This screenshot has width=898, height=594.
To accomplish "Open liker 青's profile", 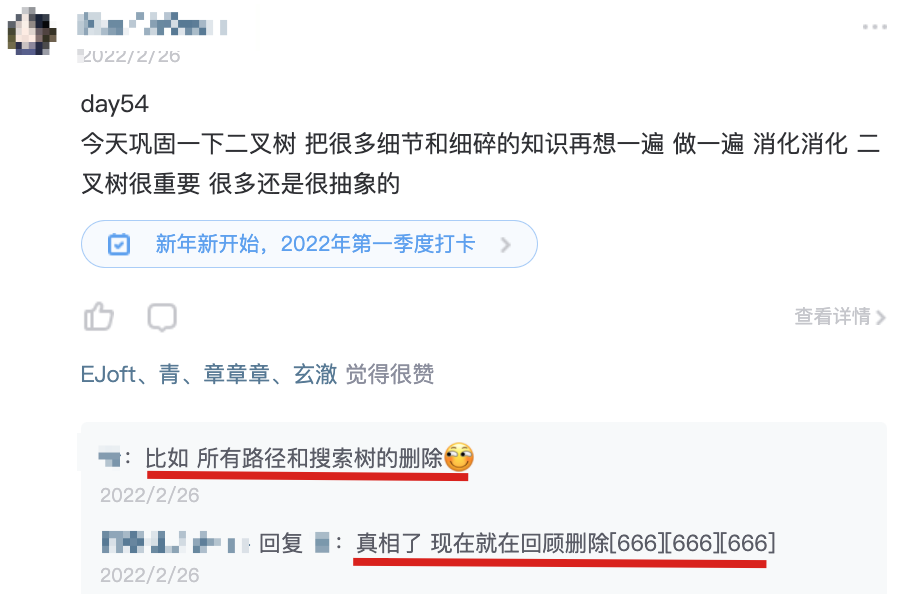I will 170,375.
